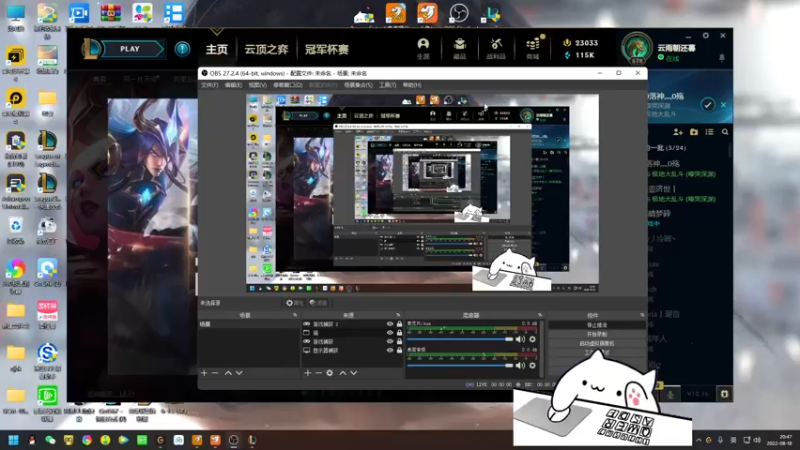Click the summoner avatar in League client

point(636,48)
